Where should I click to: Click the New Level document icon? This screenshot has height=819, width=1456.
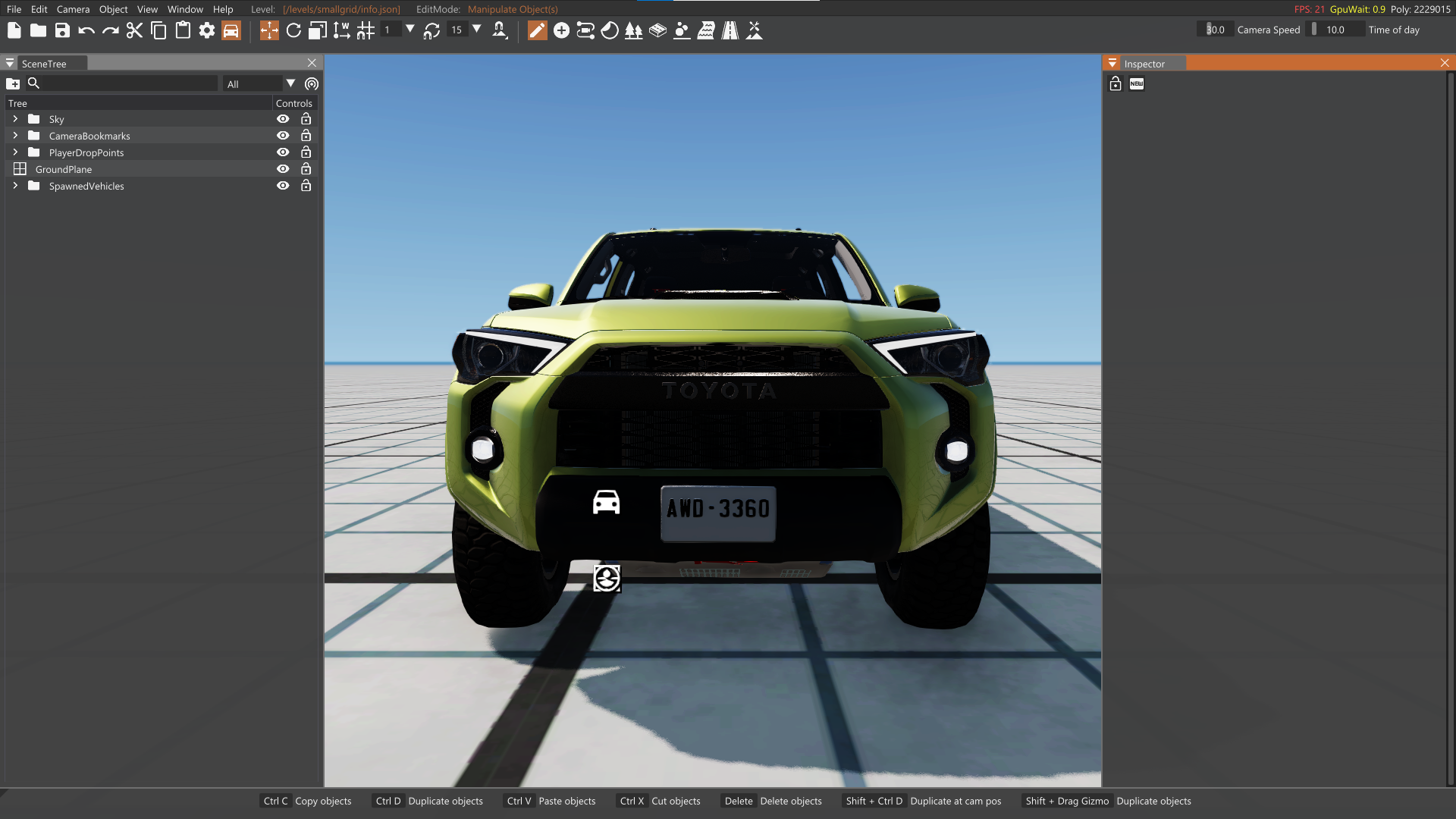pyautogui.click(x=14, y=30)
